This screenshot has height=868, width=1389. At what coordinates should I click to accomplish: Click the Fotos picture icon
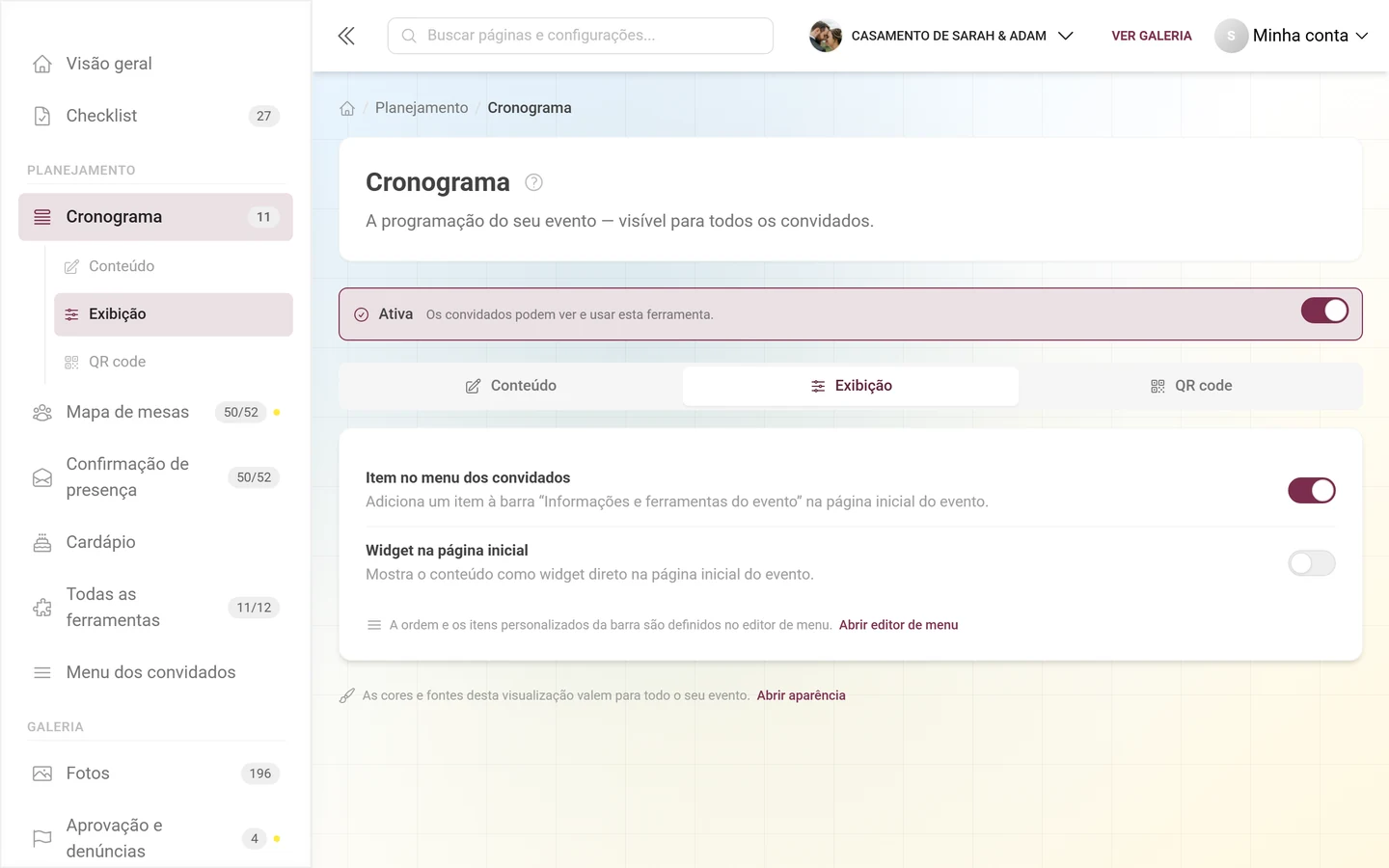click(x=42, y=773)
